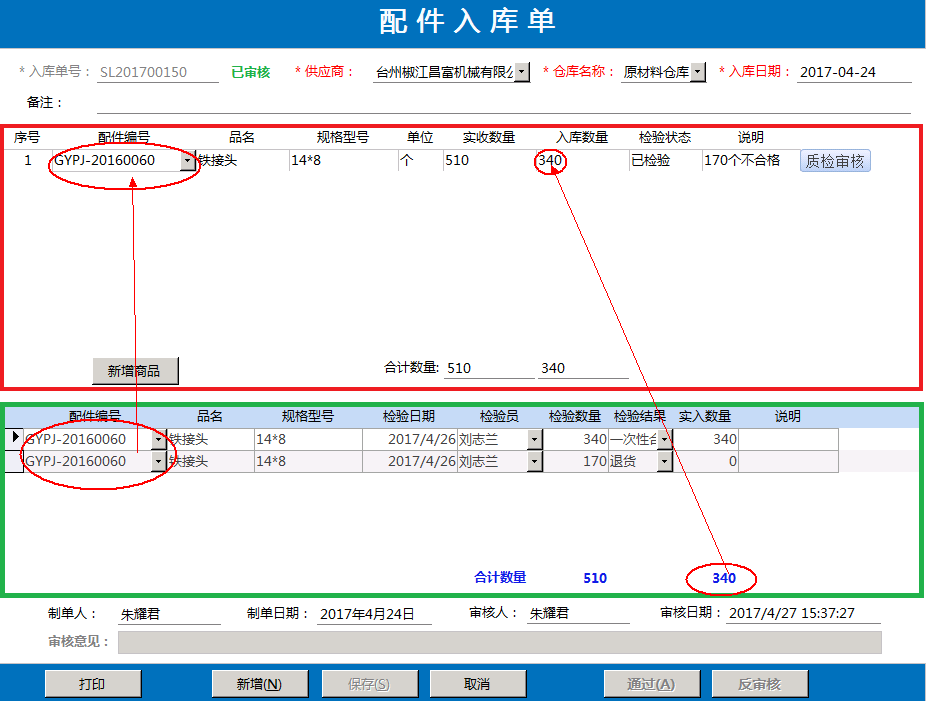The height and width of the screenshot is (701, 926).
Task: Click the 审核意见 input box
Action: 500,643
